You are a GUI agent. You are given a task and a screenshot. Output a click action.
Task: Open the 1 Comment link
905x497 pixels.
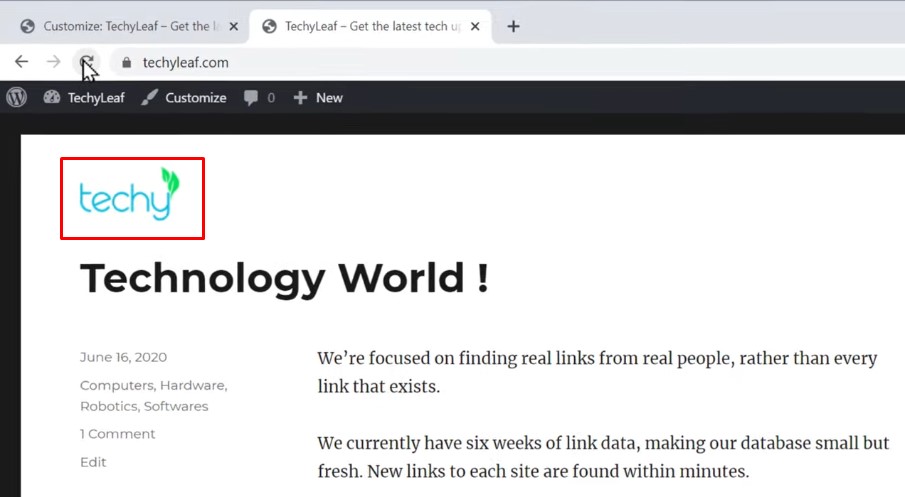coord(117,434)
